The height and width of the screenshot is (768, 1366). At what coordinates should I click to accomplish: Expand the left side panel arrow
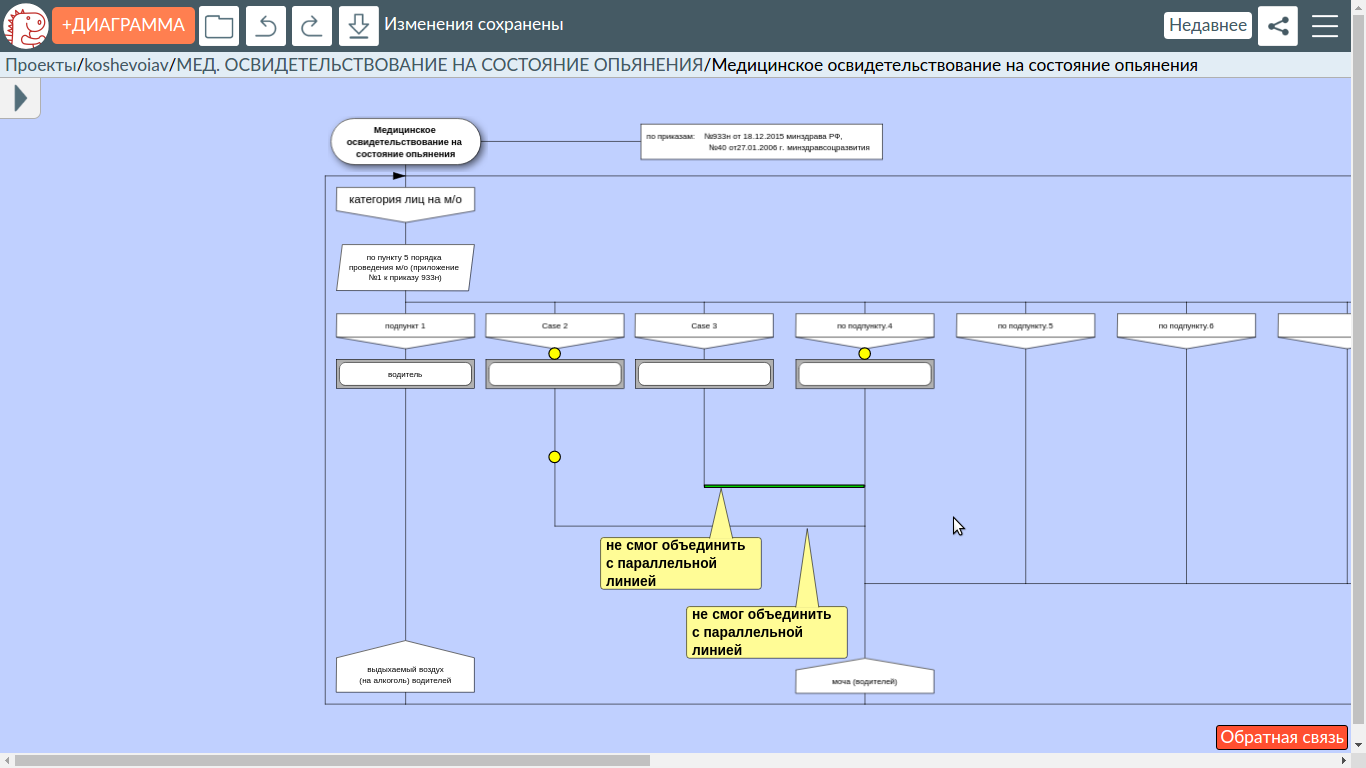(x=20, y=98)
